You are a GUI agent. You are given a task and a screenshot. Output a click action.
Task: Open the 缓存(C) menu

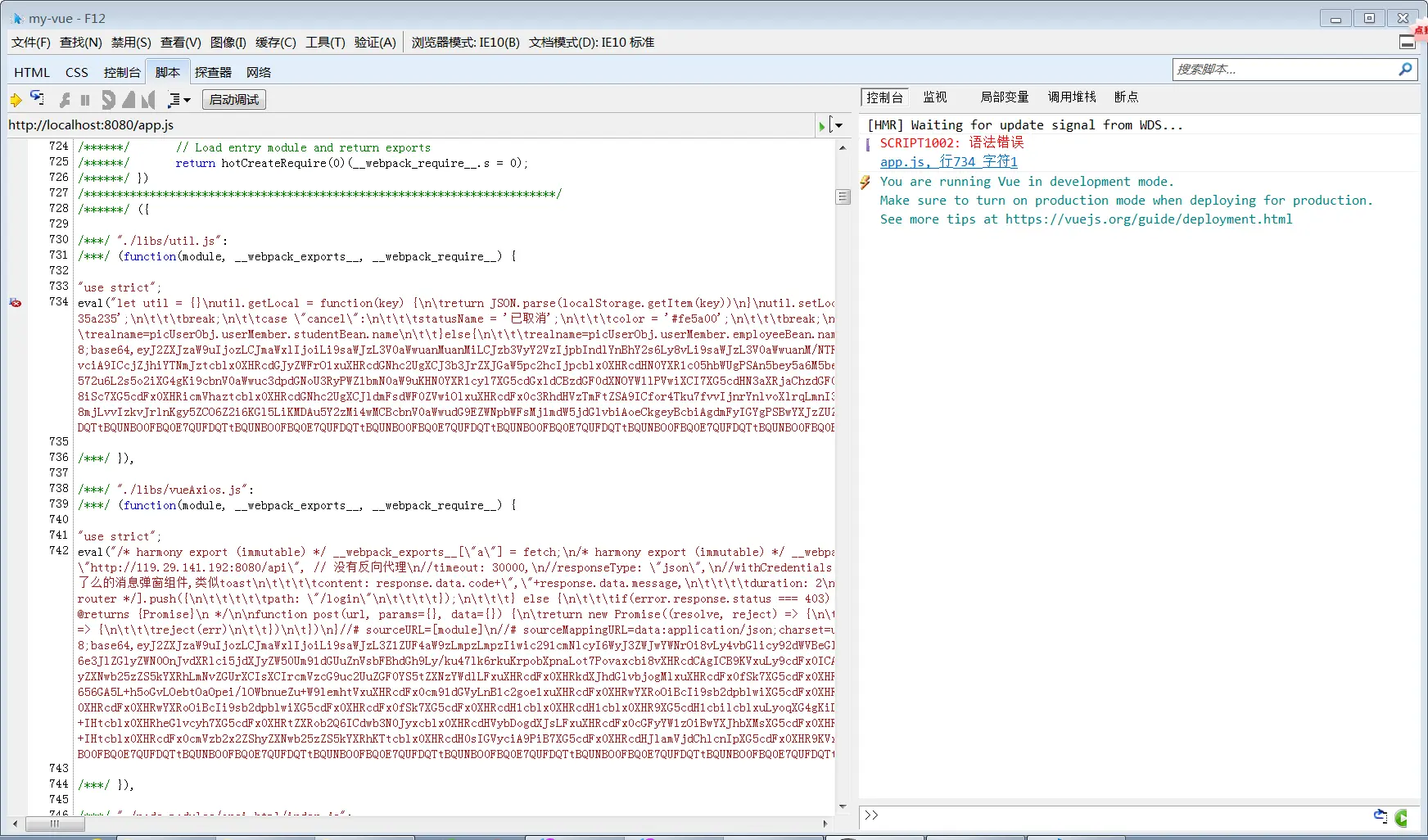point(276,43)
